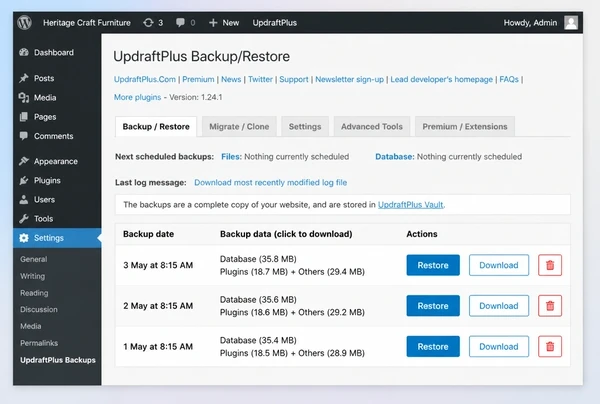Image resolution: width=600 pixels, height=404 pixels.
Task: Open the Settings tab in UpdraftPlus
Action: (x=305, y=127)
